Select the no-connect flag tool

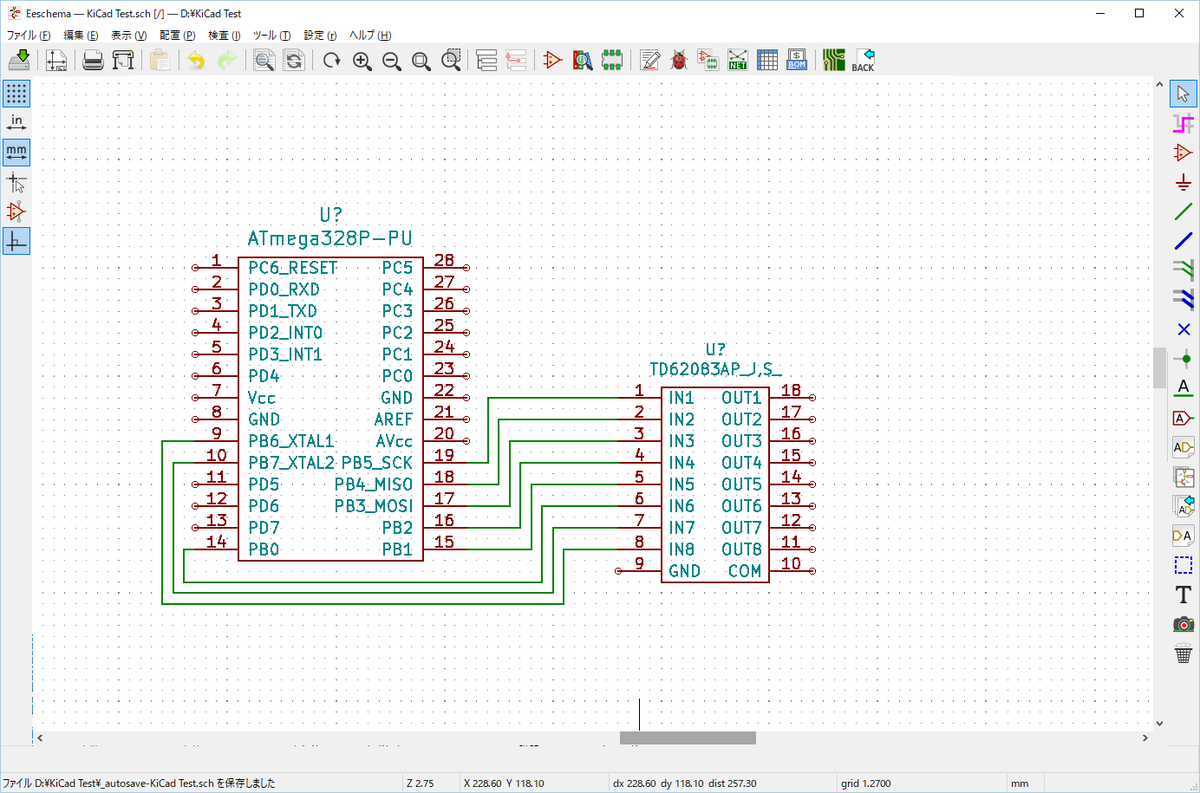click(1184, 329)
